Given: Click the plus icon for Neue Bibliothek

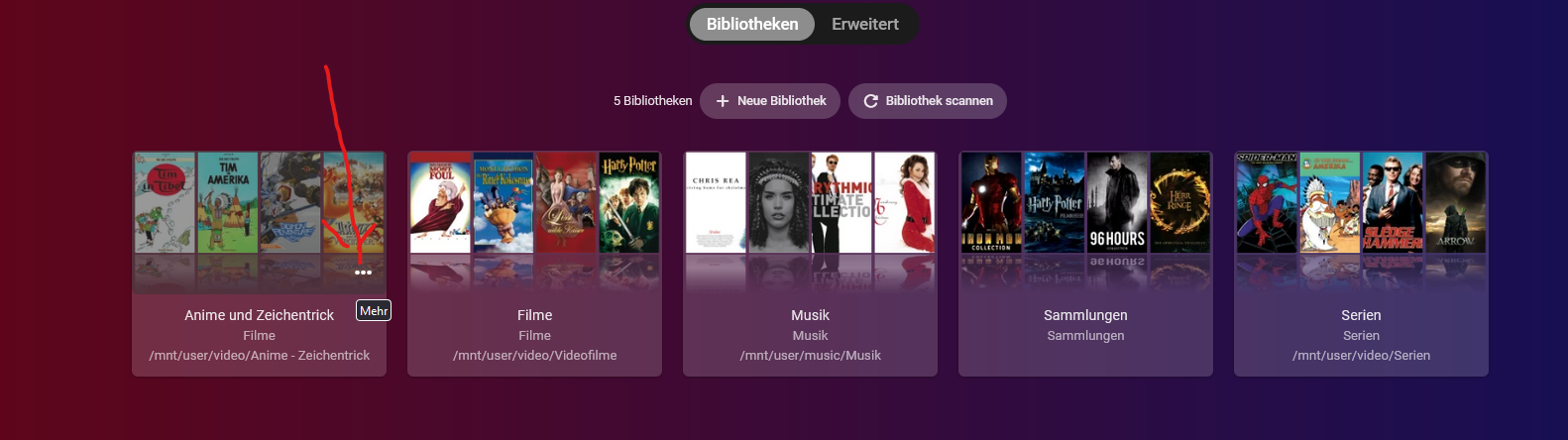Looking at the screenshot, I should click(723, 101).
